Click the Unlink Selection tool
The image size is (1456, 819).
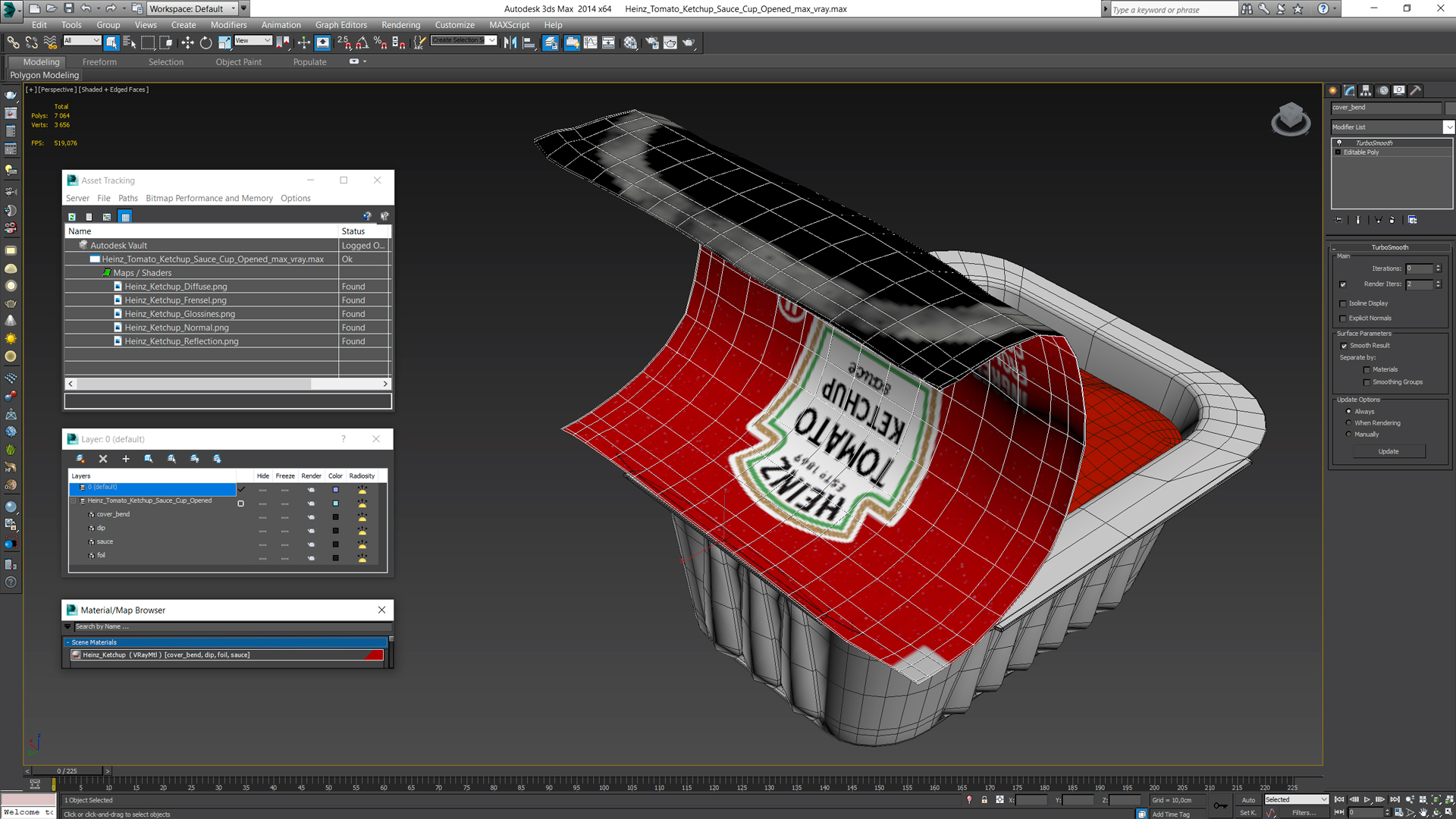31,42
